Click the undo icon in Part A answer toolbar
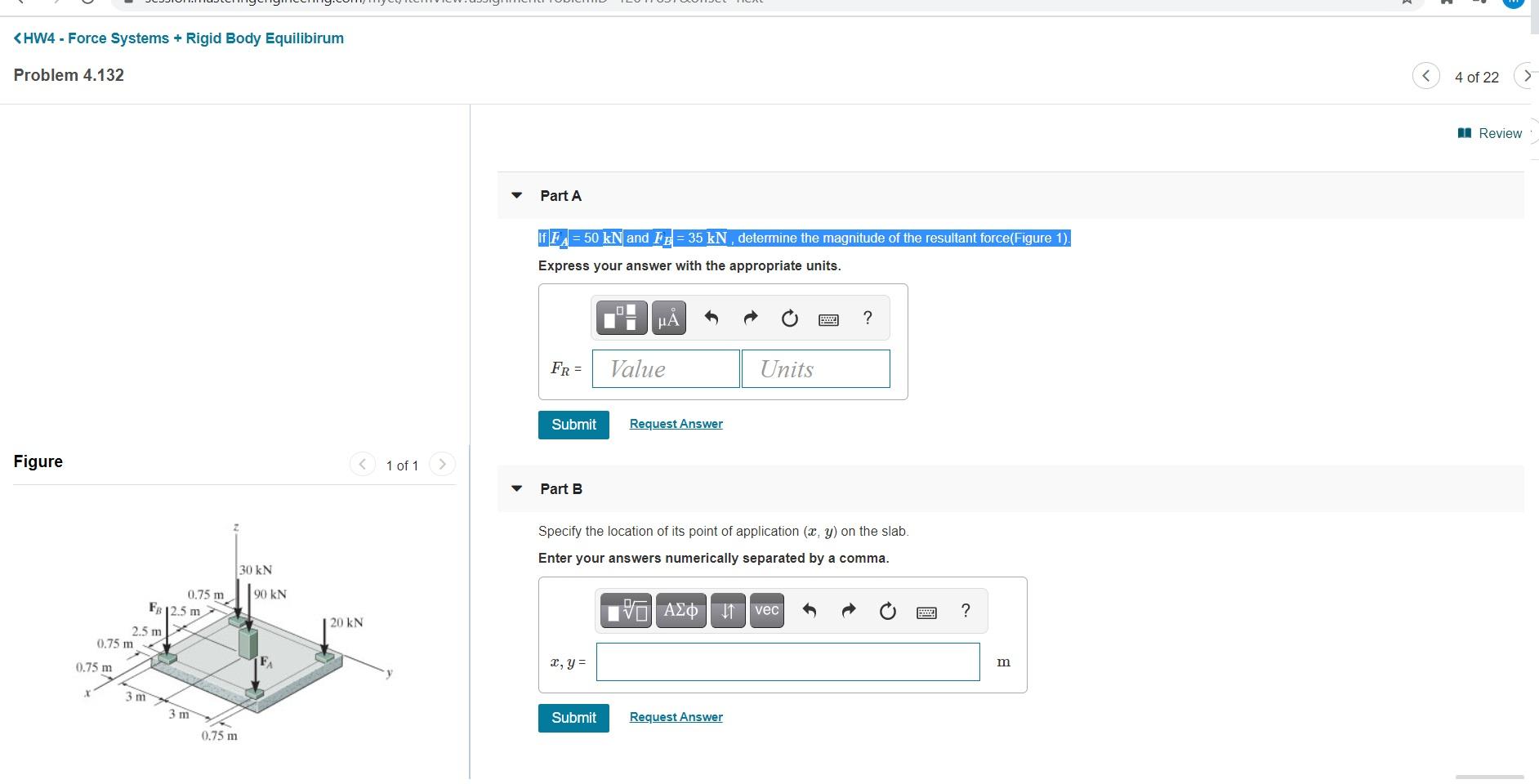 (710, 318)
